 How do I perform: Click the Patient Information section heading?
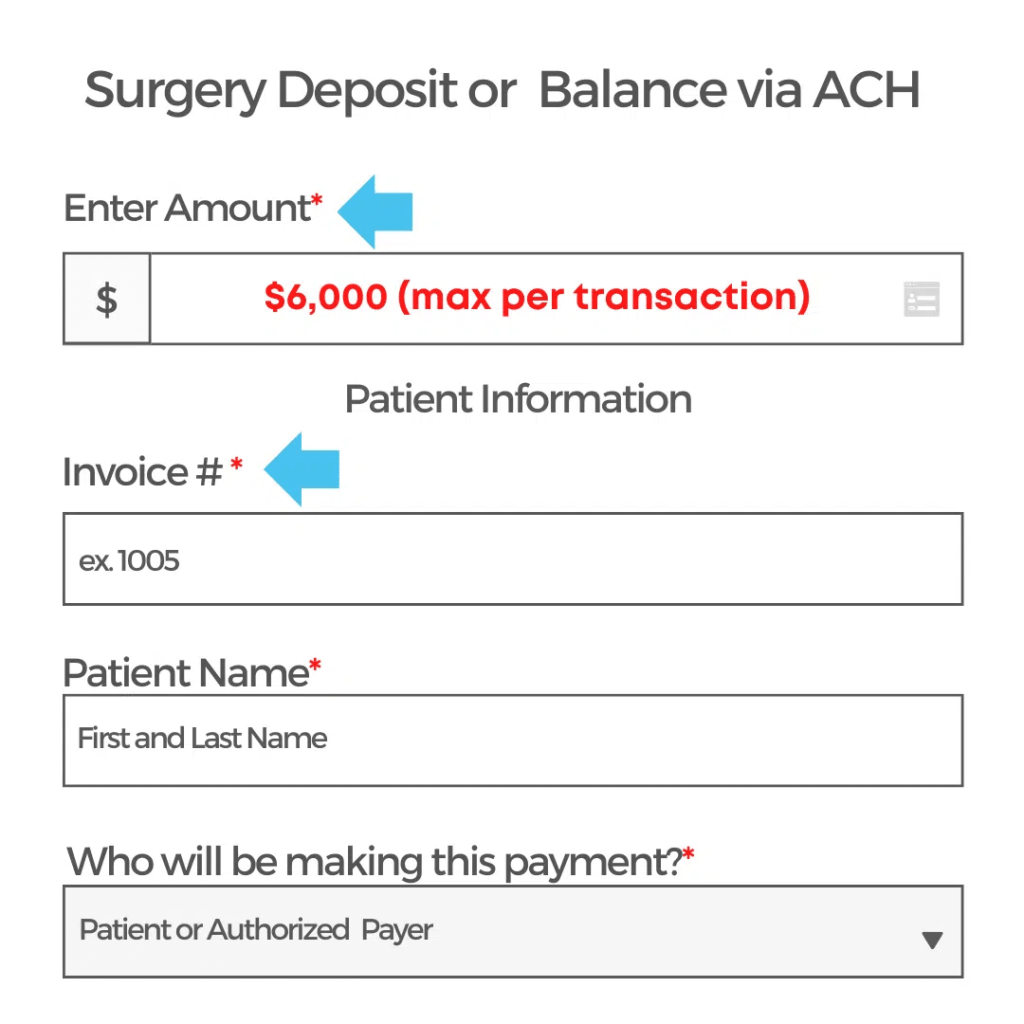[x=518, y=399]
